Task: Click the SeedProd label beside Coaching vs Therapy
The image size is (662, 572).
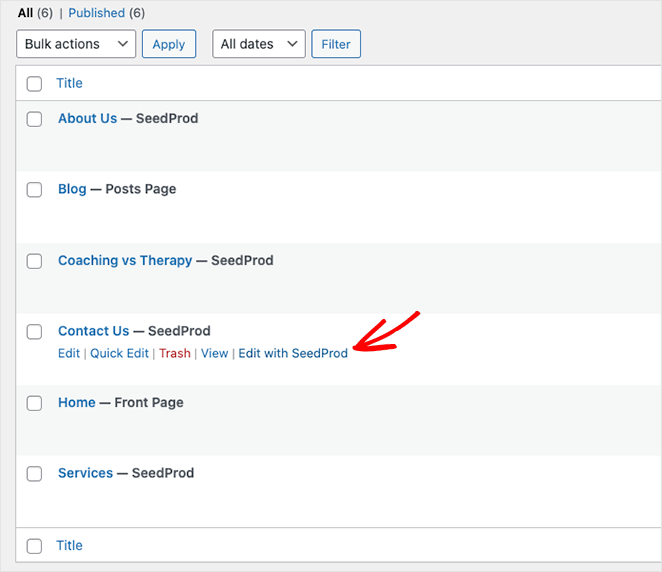Action: [x=242, y=260]
